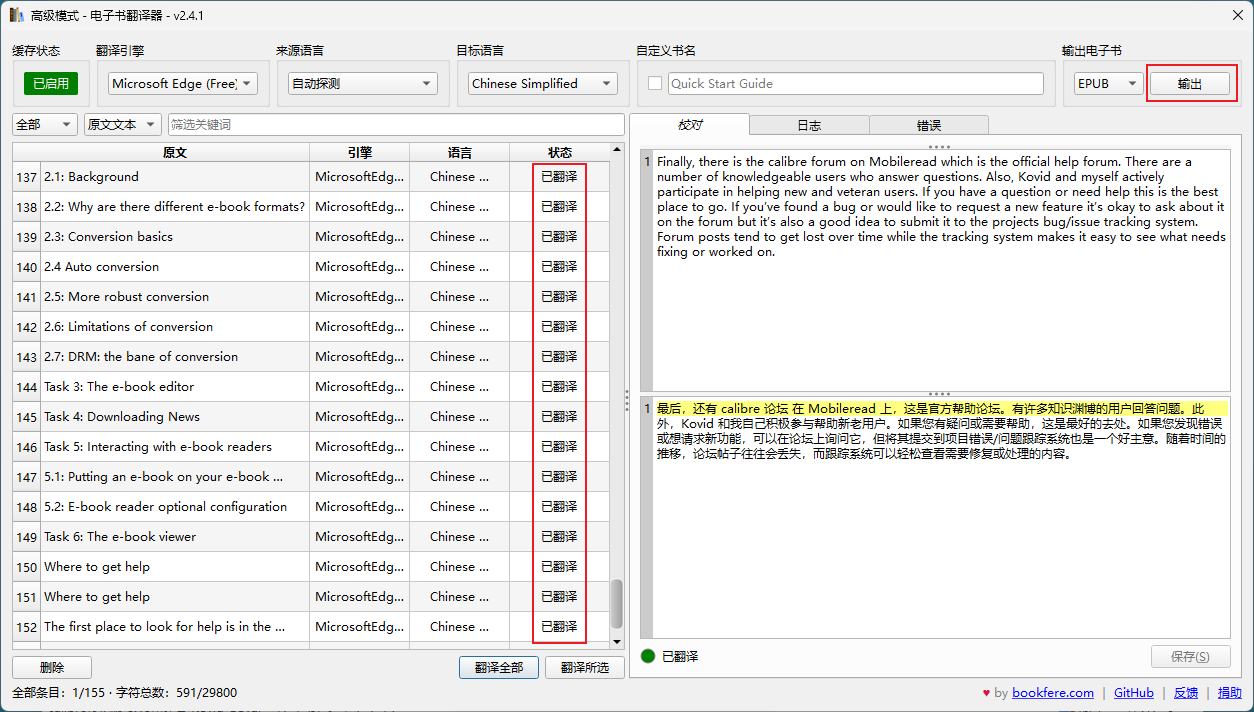Screen dimensions: 1254x712
Task: Expand the source language 自动探测 dropdown
Action: click(363, 84)
